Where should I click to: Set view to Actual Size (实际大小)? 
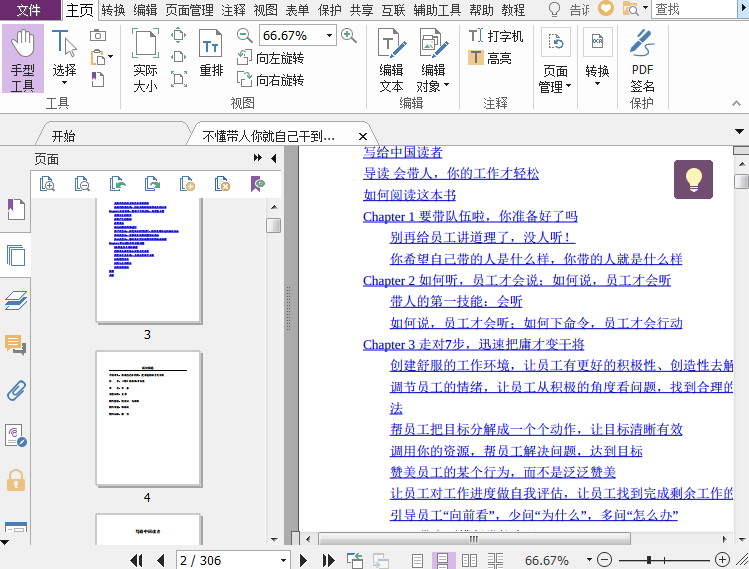pyautogui.click(x=145, y=60)
